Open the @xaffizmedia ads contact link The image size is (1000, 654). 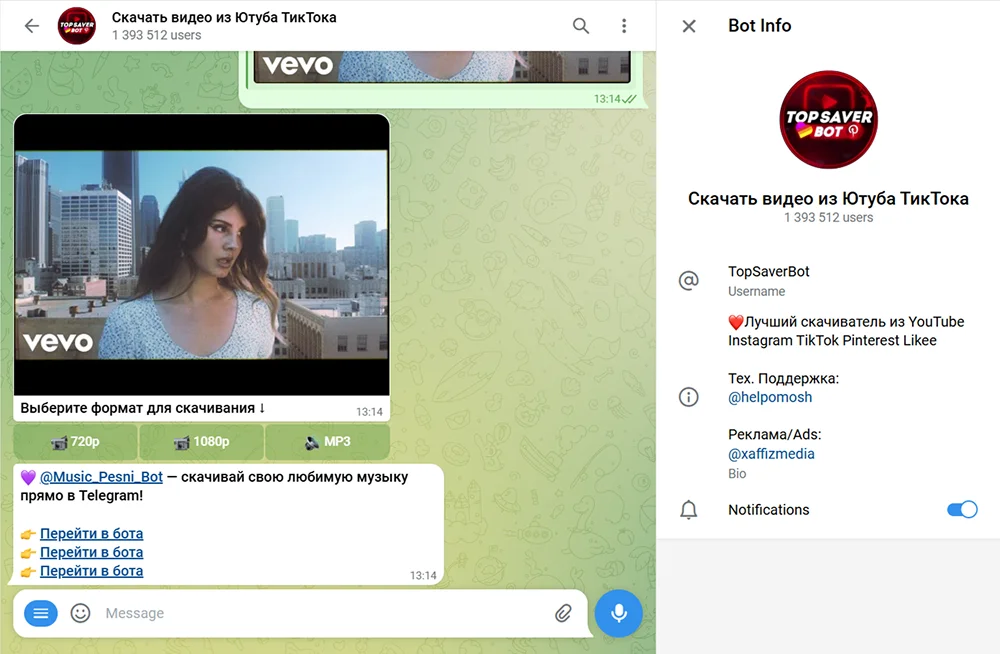click(771, 454)
